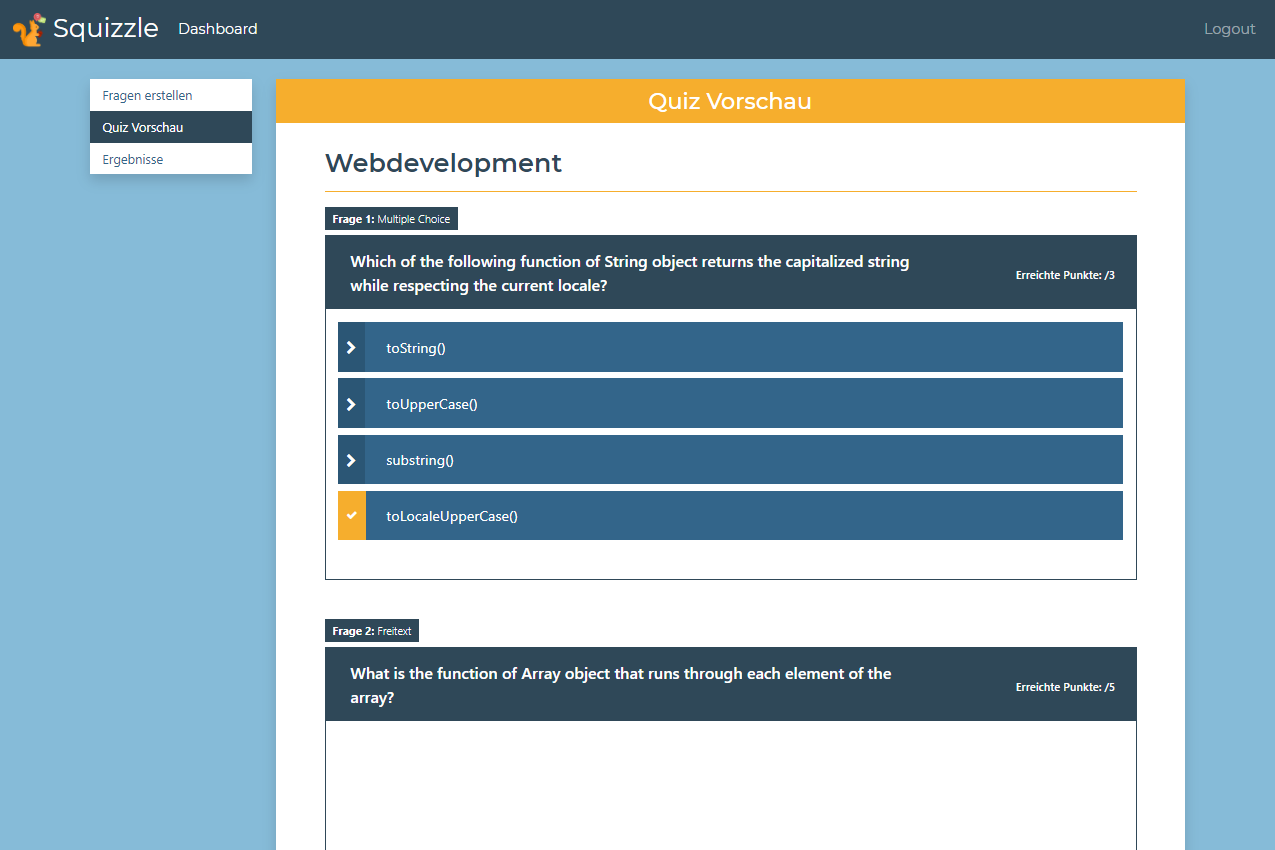Click the String object capitalized question text

coord(630,273)
